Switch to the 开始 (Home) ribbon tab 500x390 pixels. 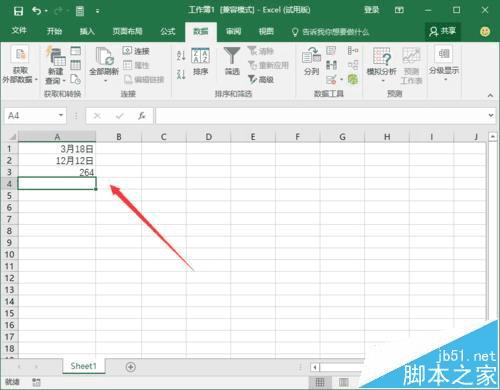coord(54,31)
